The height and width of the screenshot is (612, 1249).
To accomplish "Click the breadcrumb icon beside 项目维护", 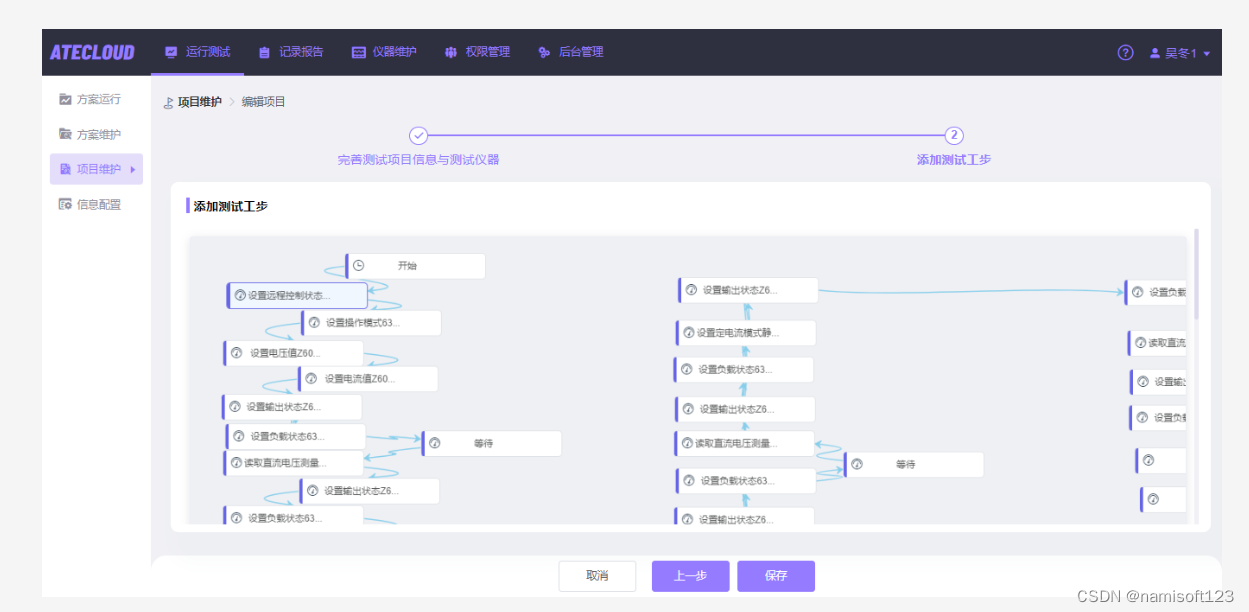I will 168,101.
